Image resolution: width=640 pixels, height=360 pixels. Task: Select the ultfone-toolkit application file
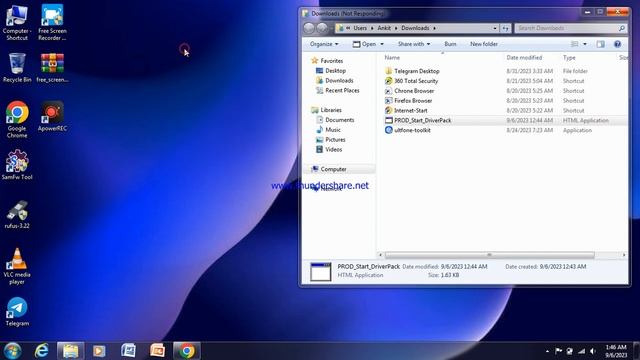pyautogui.click(x=408, y=130)
